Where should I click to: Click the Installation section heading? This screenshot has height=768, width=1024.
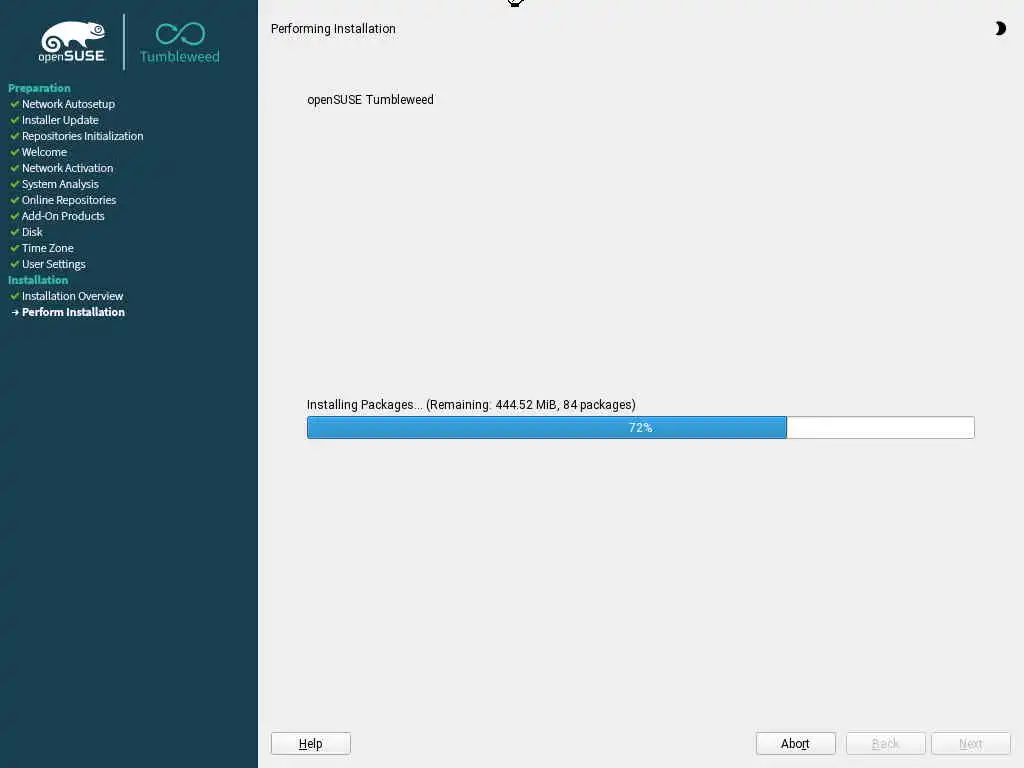[x=38, y=280]
